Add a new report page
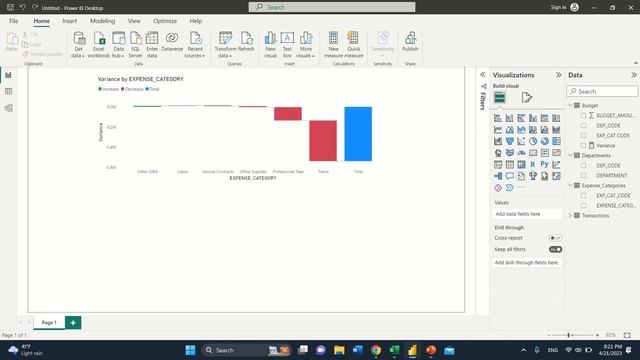Viewport: 640px width, 360px height. coord(73,322)
